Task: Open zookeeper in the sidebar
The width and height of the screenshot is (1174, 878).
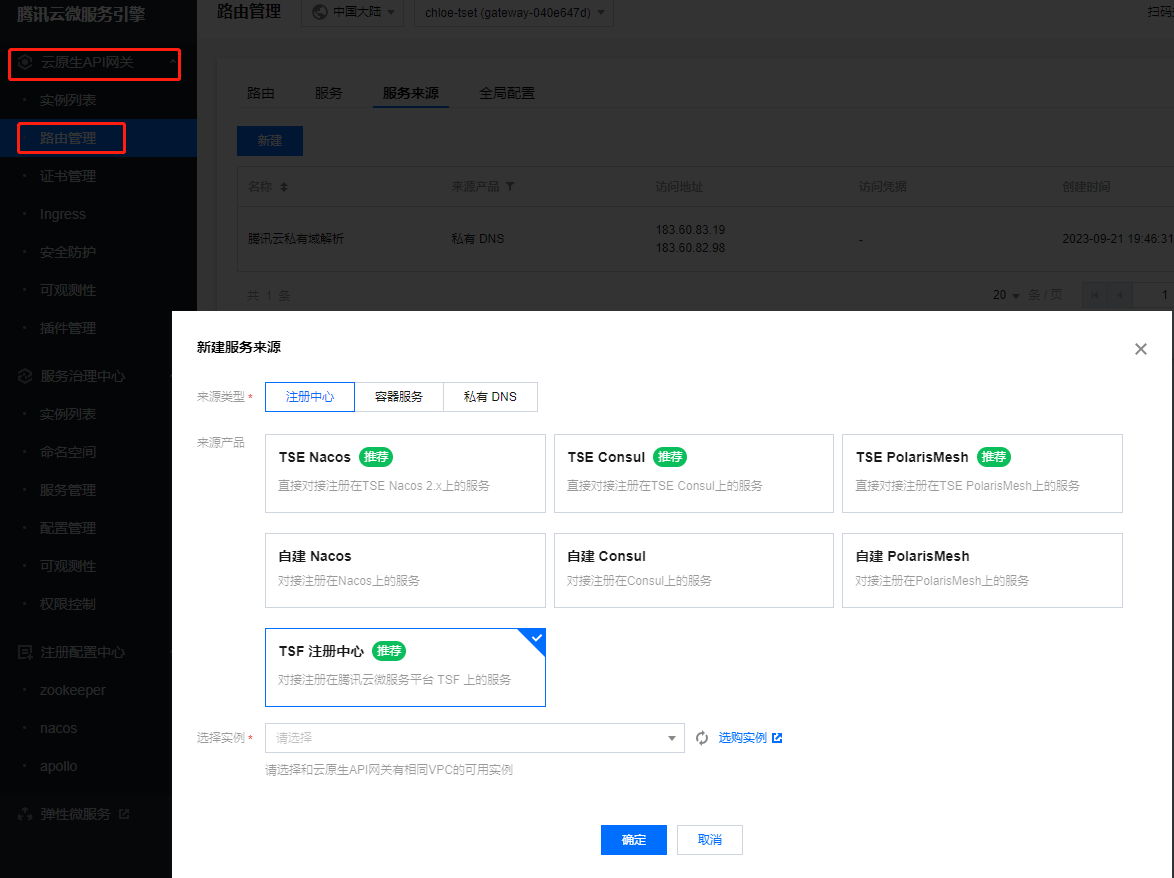Action: 73,690
